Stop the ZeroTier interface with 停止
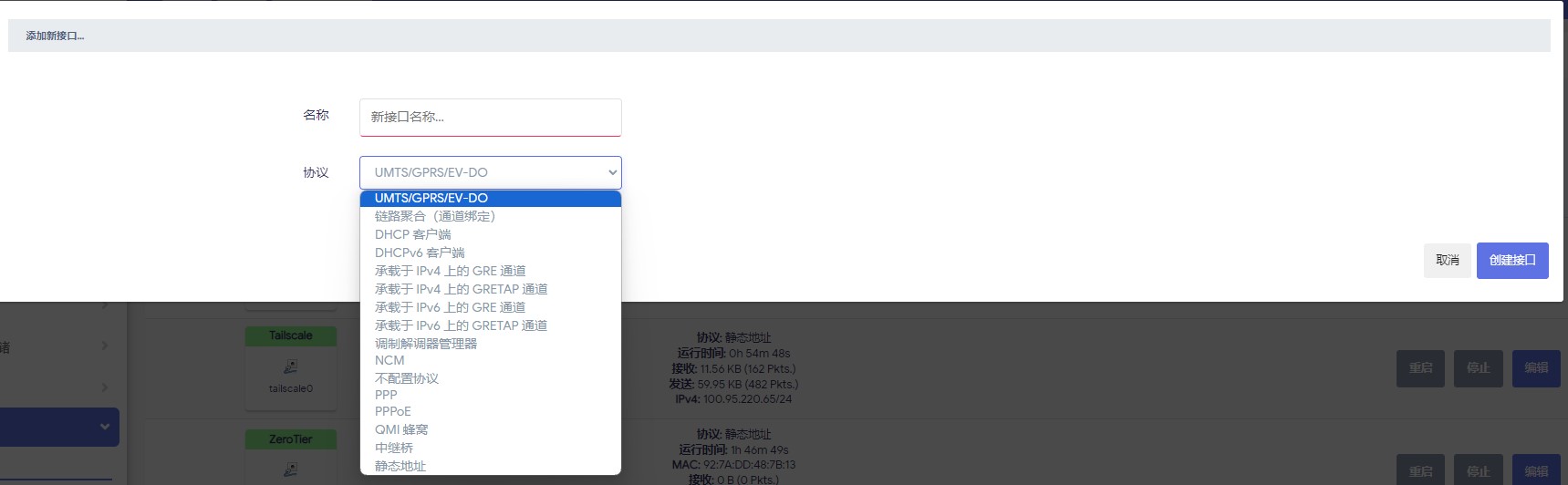 point(1479,471)
